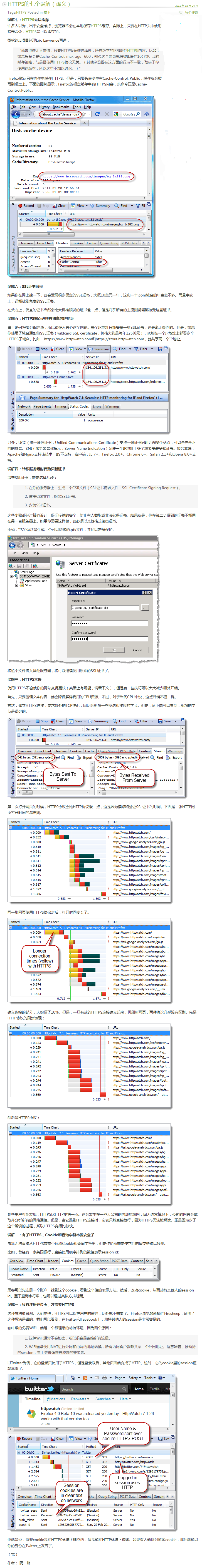This screenshot has width=207, height=1568.
Task: Select Stream tab in HttpWatch Bytes Sent screenshot
Action: point(159,751)
